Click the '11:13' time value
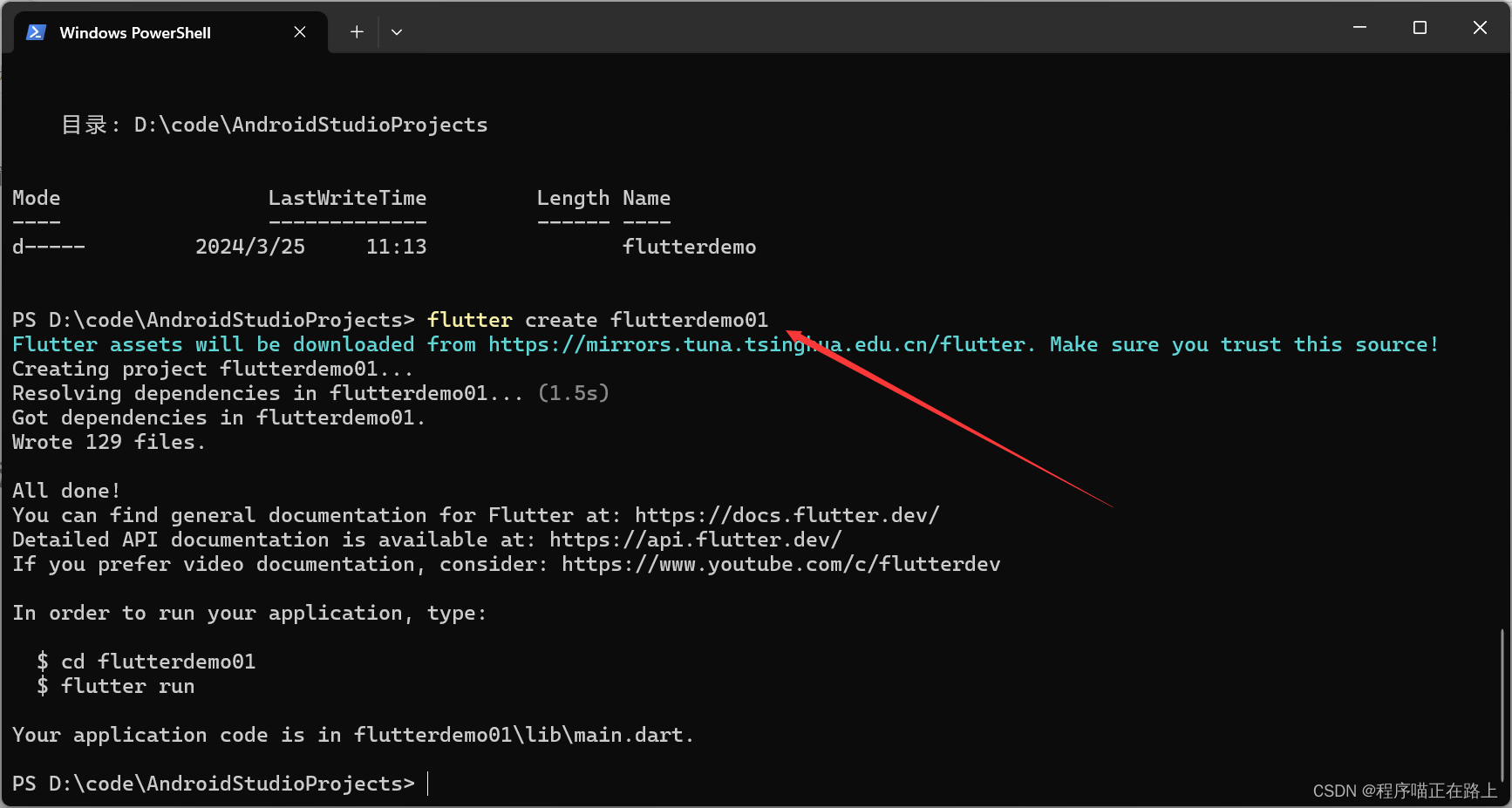 [397, 248]
